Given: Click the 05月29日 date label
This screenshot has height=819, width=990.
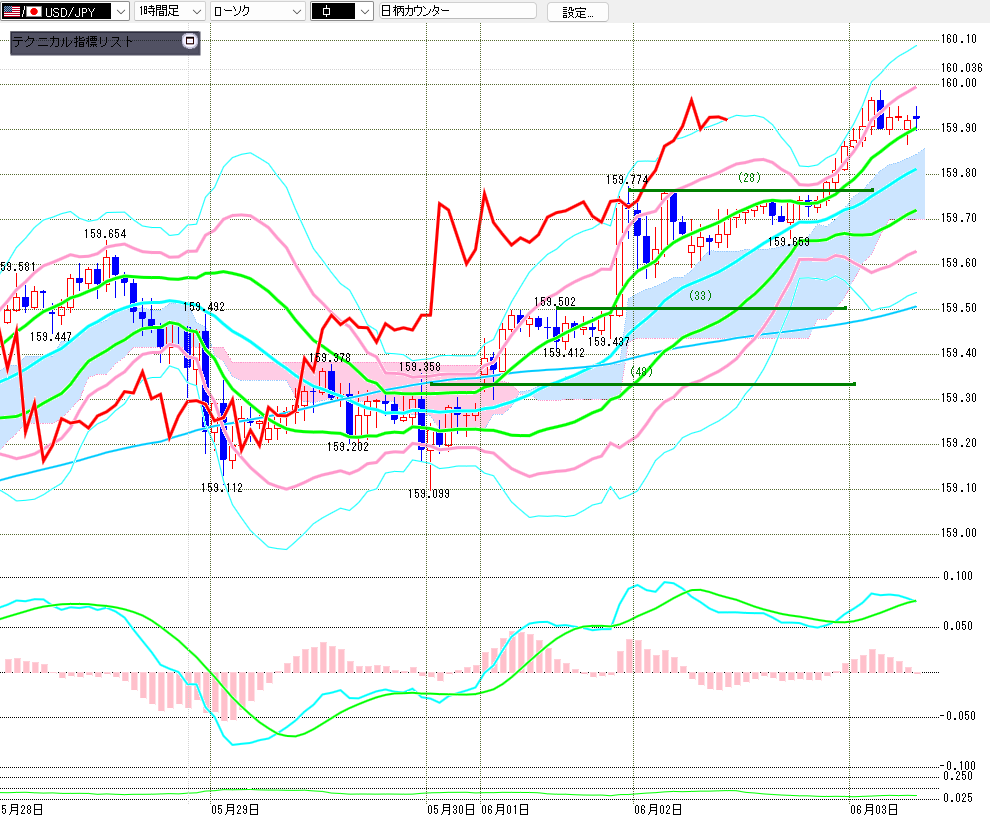Looking at the screenshot, I should pyautogui.click(x=235, y=810).
